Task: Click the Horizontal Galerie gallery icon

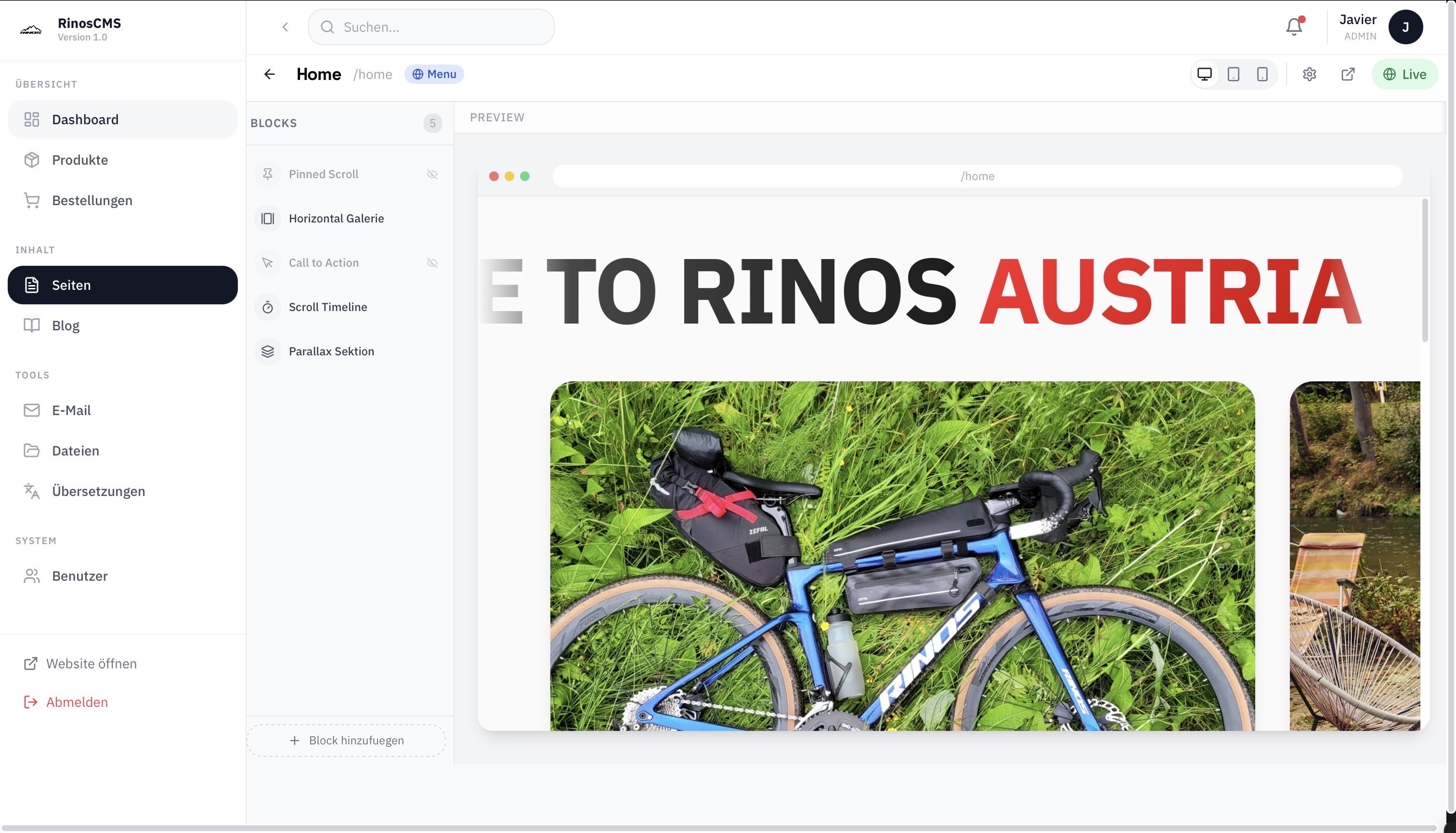Action: (267, 219)
